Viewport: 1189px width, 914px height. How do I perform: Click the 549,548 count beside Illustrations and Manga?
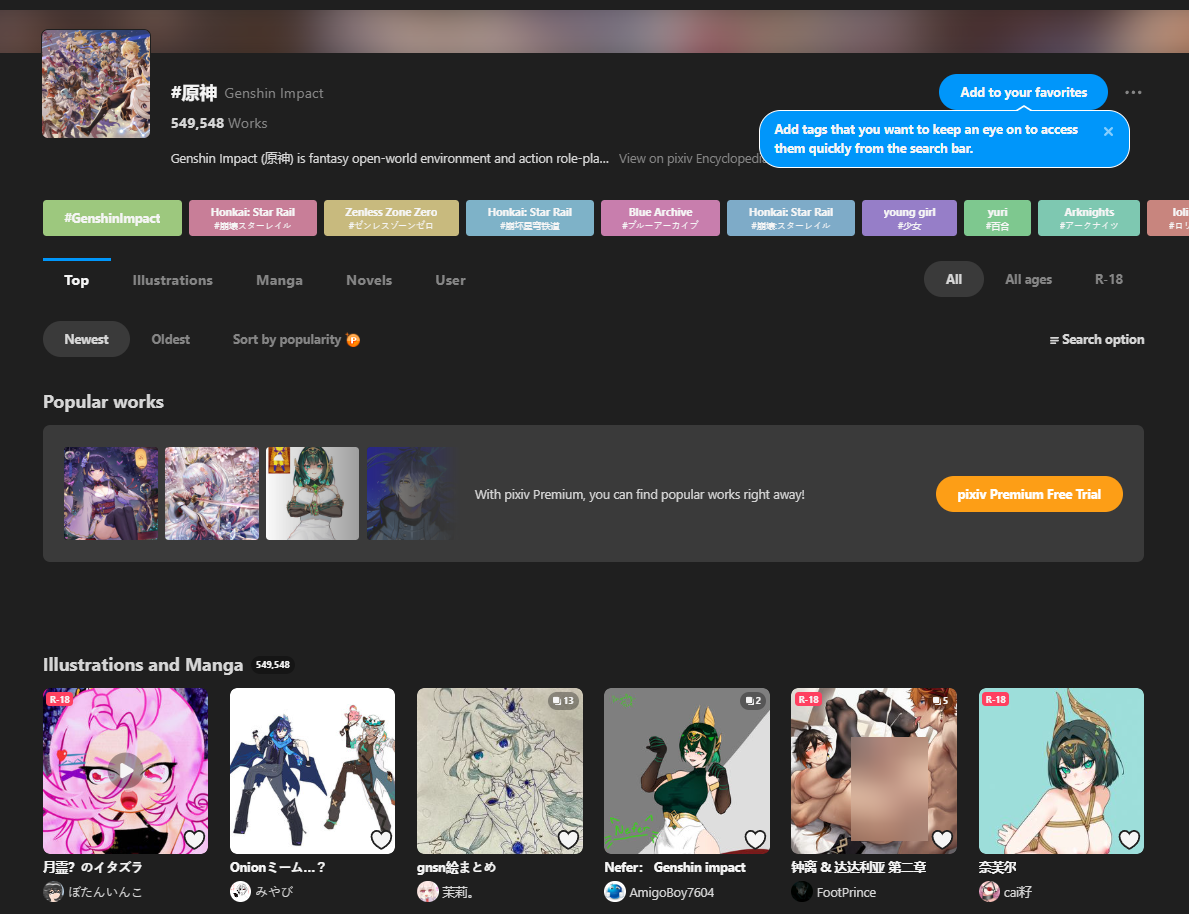(273, 665)
